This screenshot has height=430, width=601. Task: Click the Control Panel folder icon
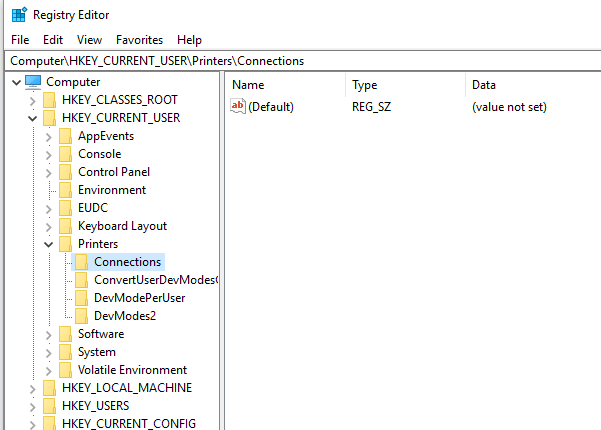click(x=66, y=172)
